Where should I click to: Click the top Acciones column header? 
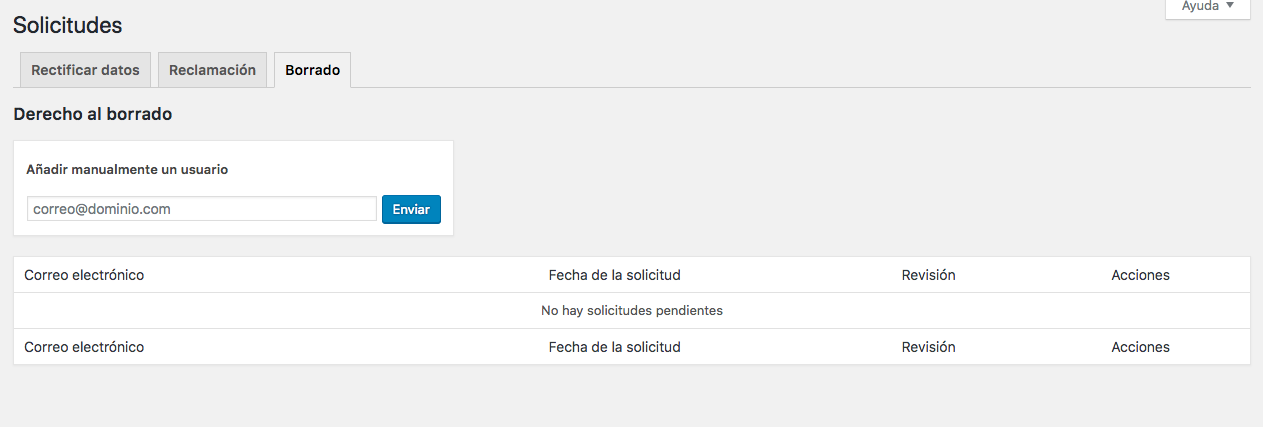[1140, 275]
